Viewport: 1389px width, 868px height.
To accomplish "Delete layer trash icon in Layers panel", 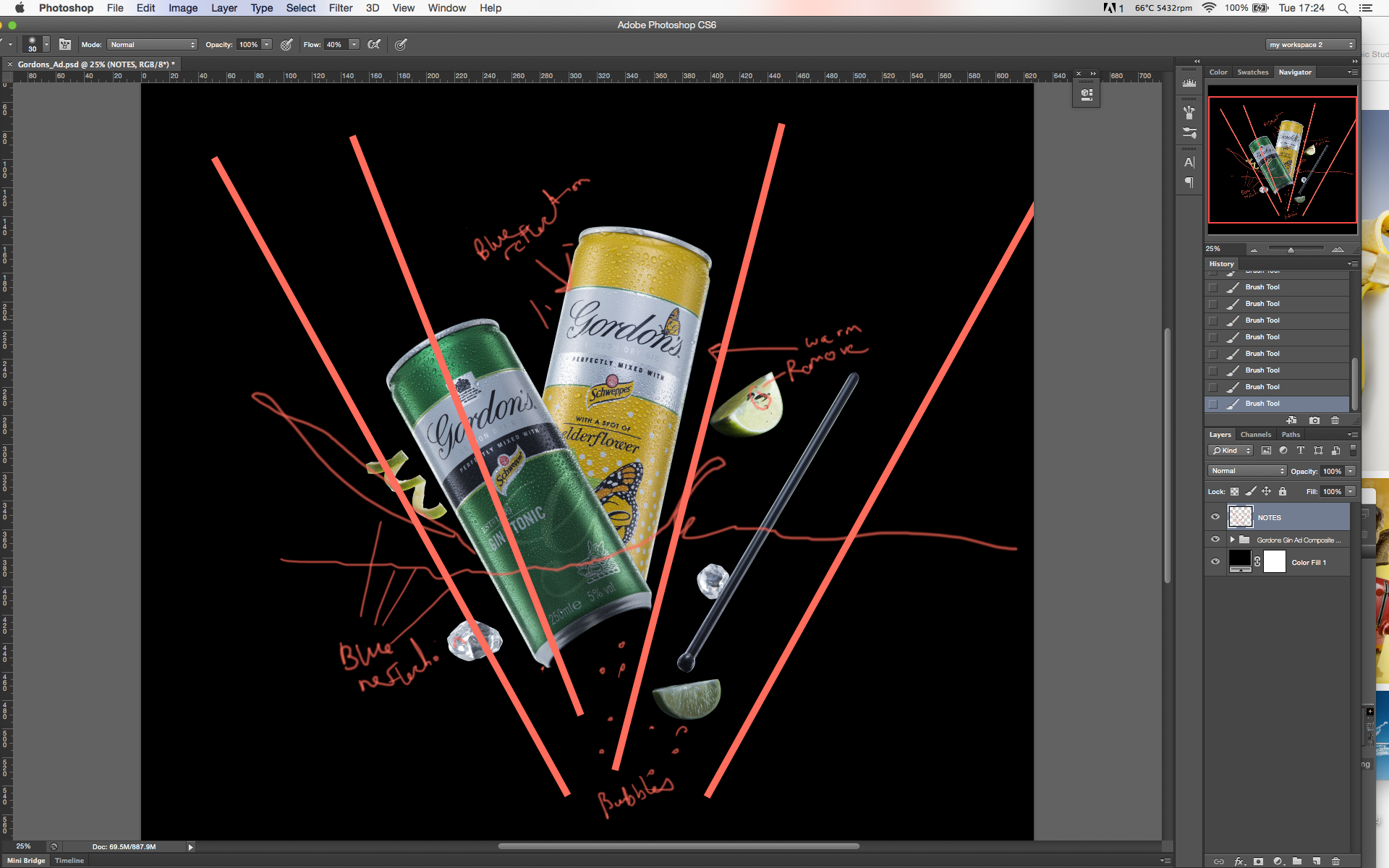I will coord(1336,861).
